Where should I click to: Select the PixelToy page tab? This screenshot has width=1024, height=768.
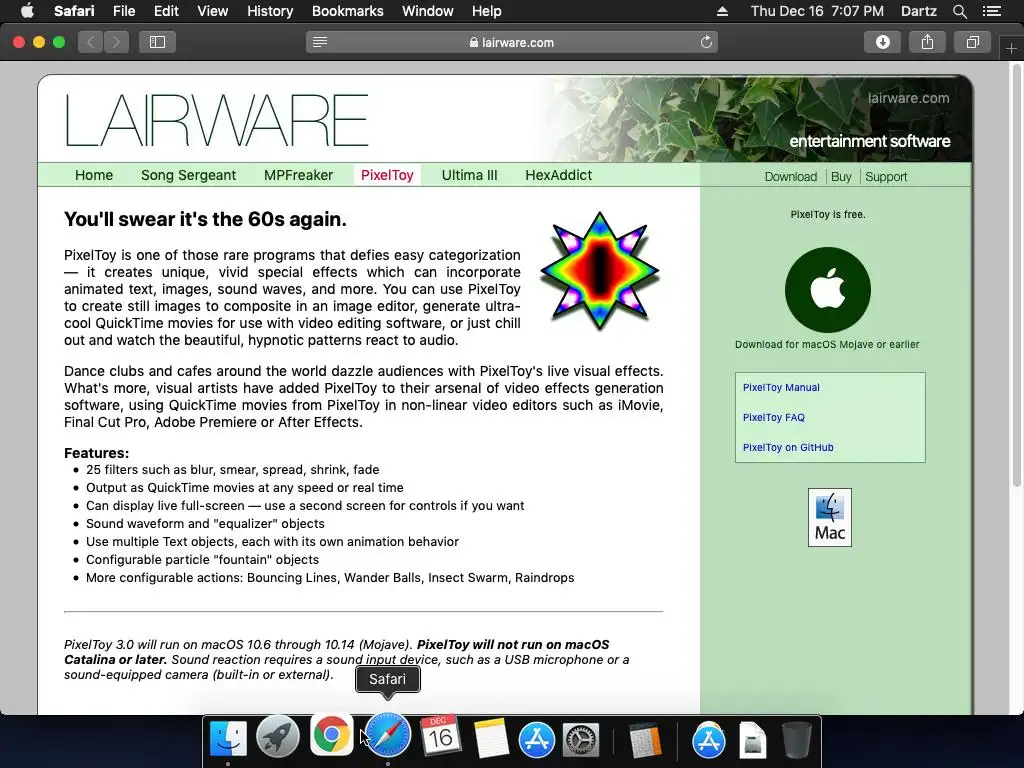tap(387, 175)
